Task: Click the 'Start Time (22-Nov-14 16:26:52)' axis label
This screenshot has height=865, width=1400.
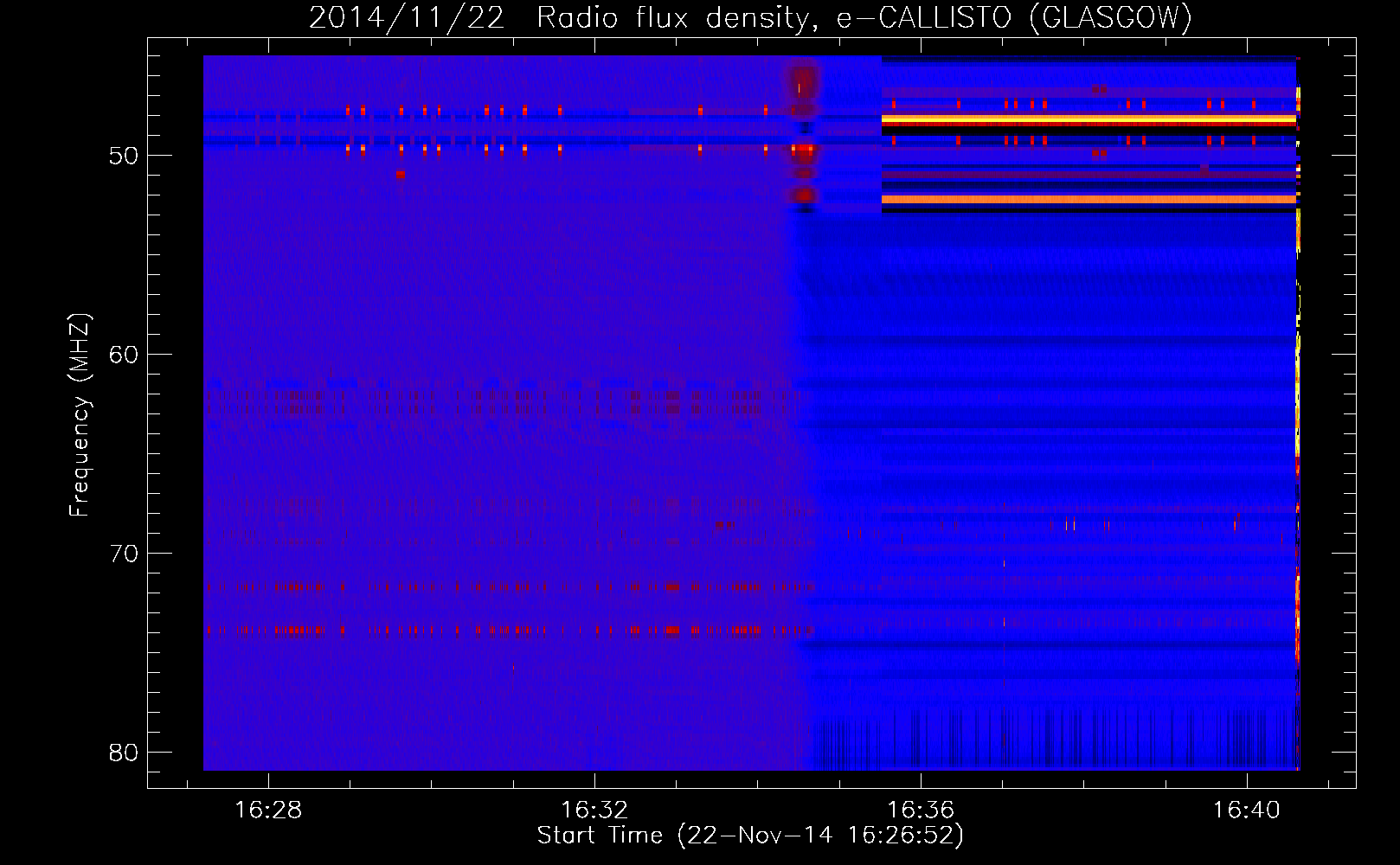Action: pyautogui.click(x=750, y=836)
